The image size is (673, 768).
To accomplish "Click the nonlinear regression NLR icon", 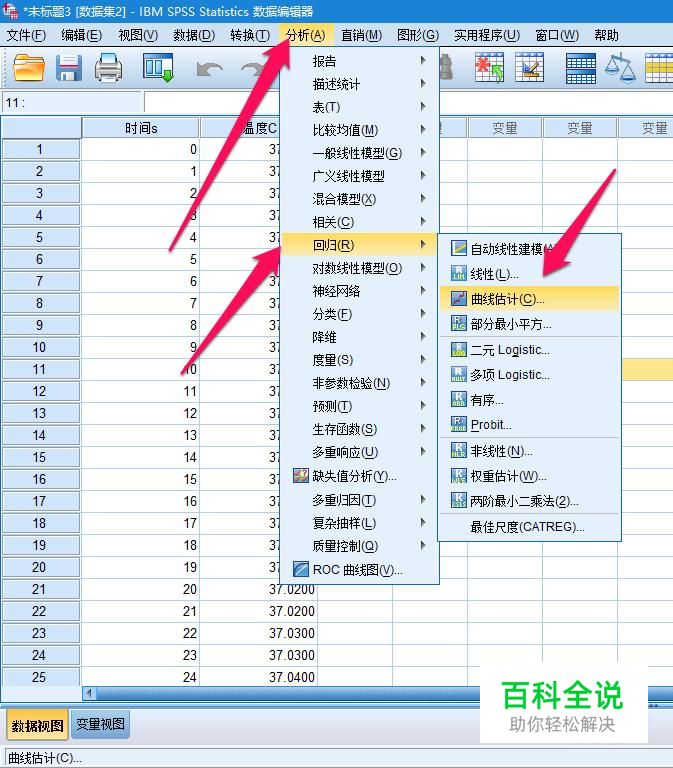I will tap(458, 450).
